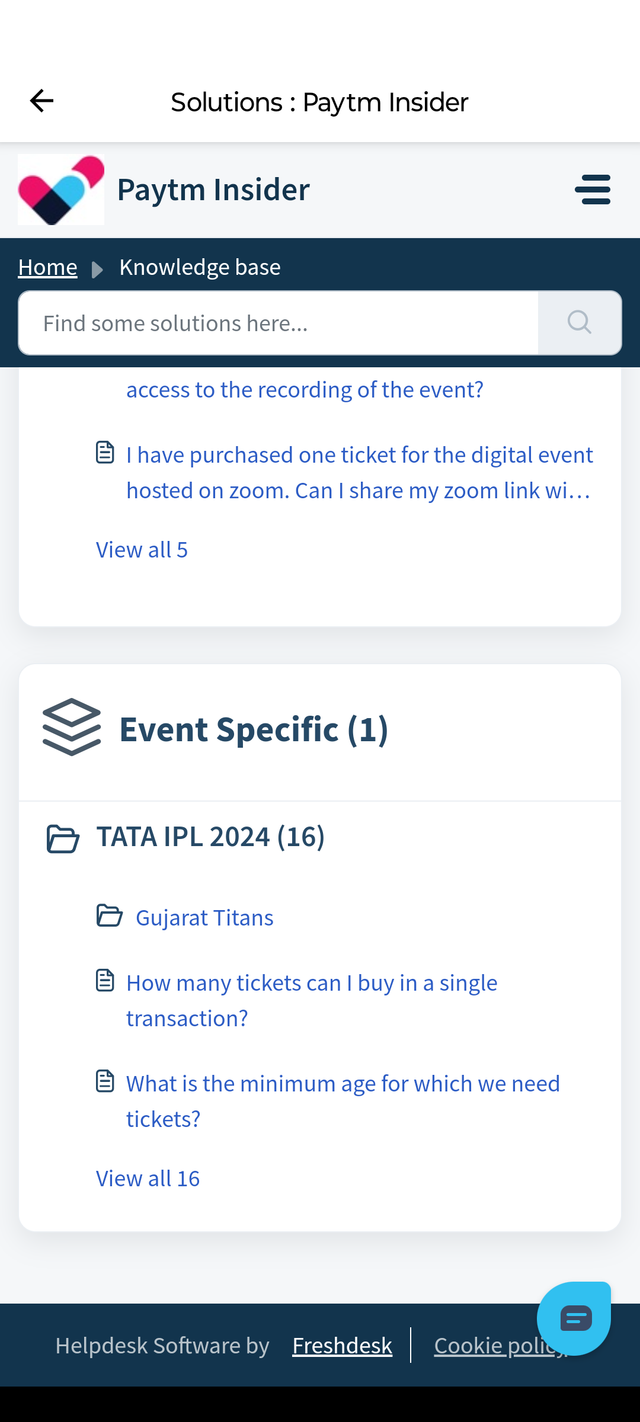
Task: Click the Event Specific stack icon
Action: click(72, 727)
